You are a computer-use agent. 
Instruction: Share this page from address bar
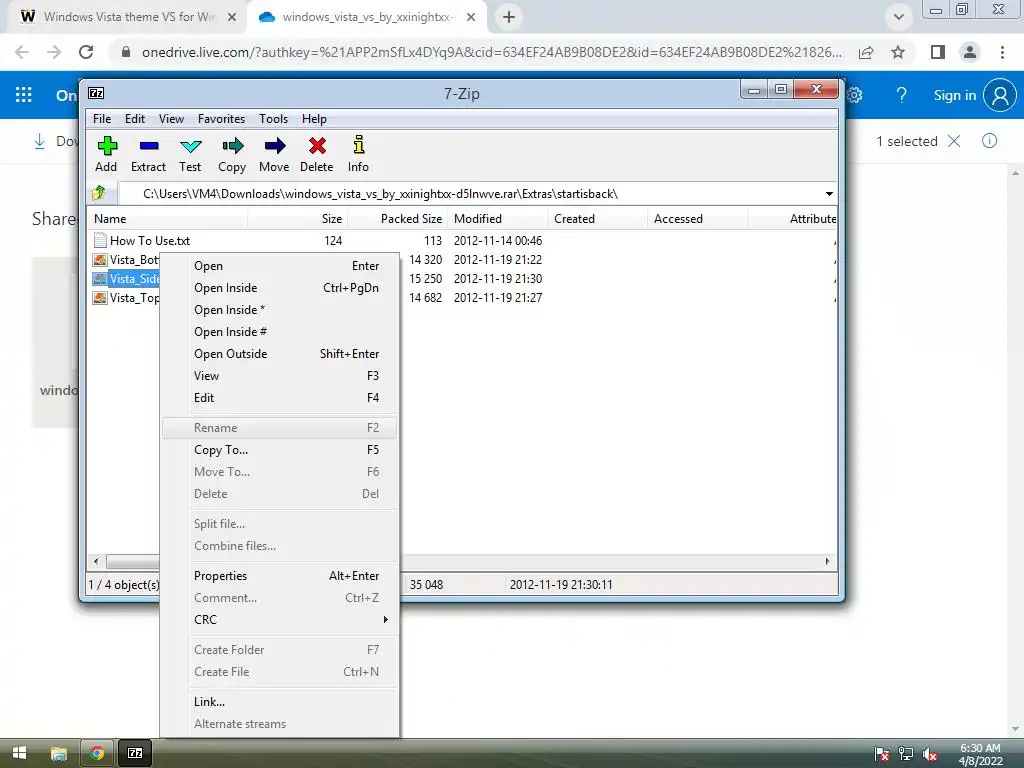(x=866, y=52)
